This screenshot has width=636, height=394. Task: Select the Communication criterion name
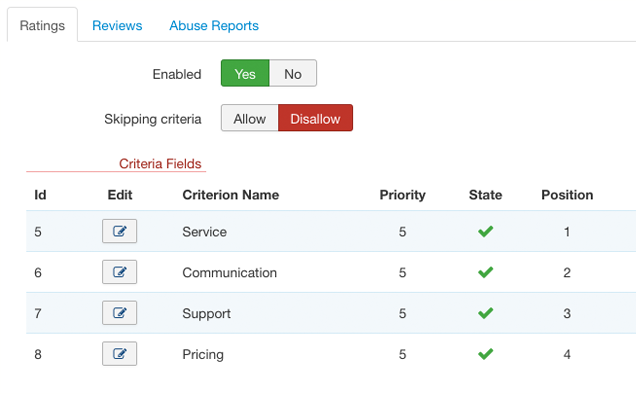[x=230, y=273]
